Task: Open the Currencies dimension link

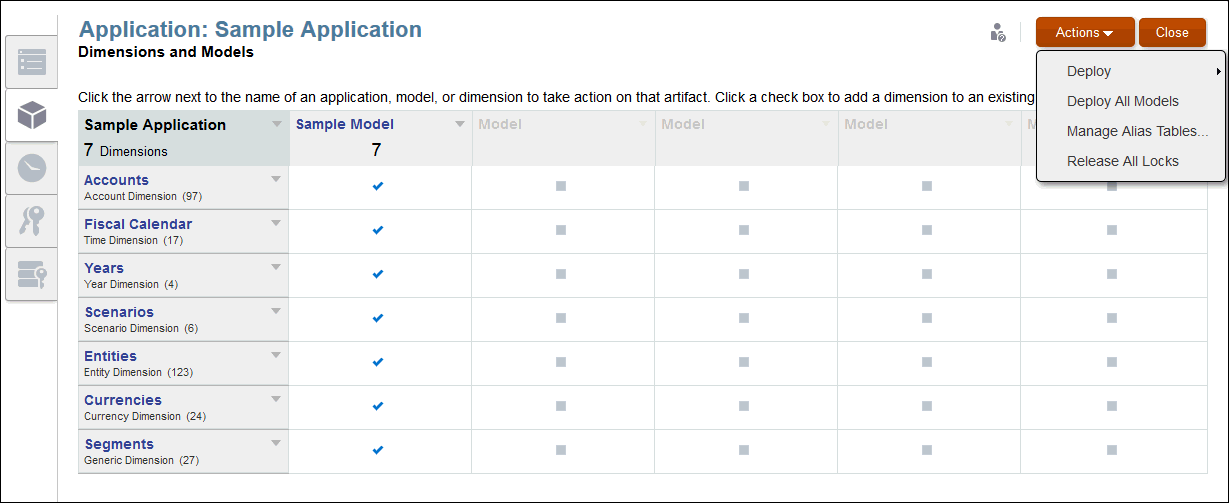Action: tap(123, 400)
